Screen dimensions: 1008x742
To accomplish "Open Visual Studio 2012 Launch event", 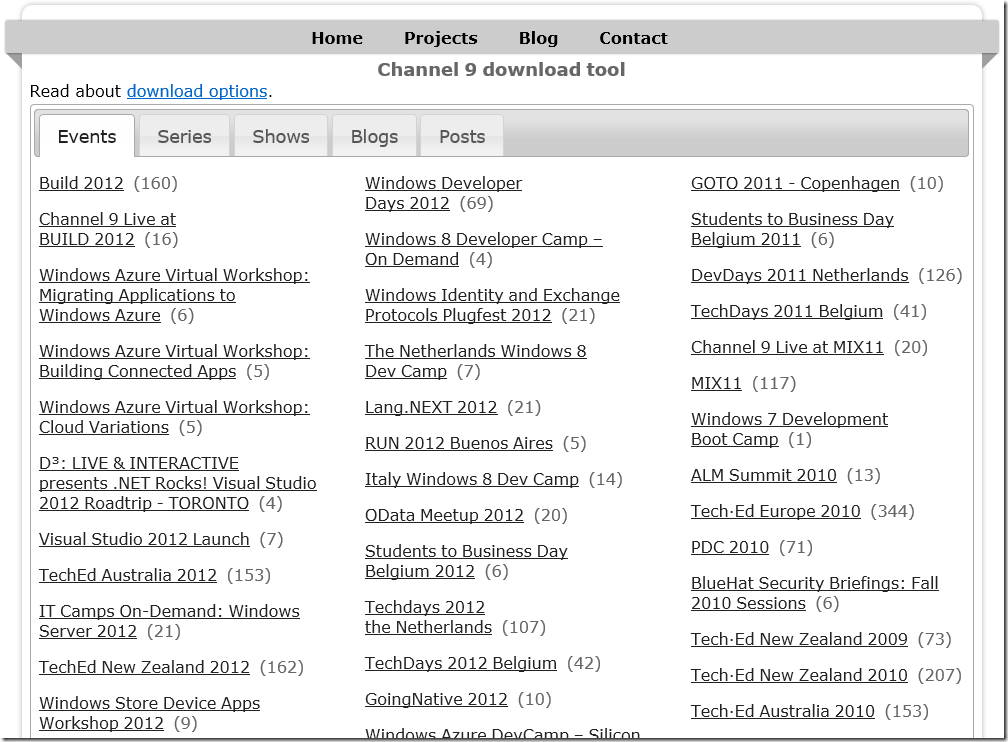I will (144, 539).
